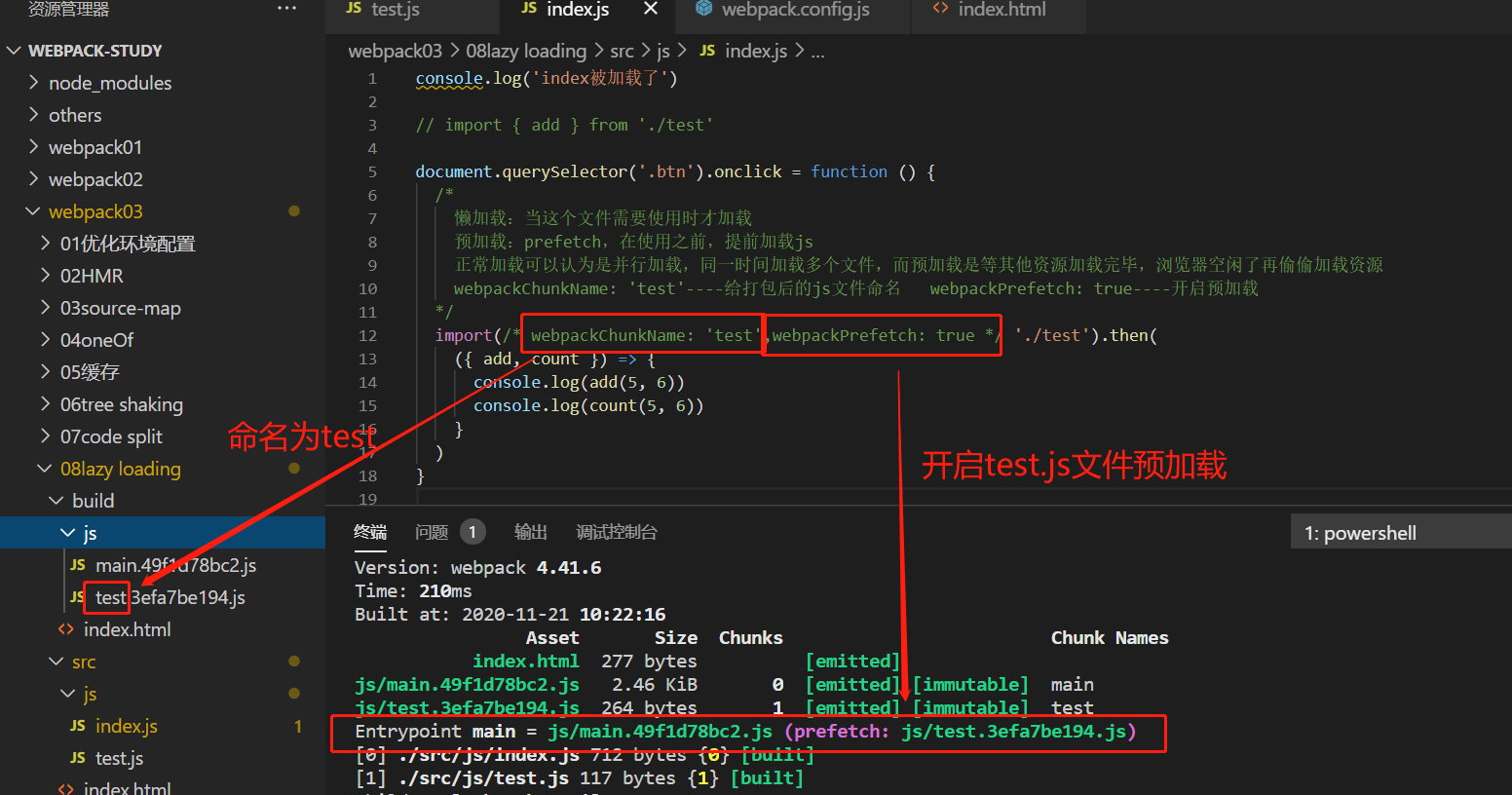The image size is (1512, 795).
Task: Switch to the 输出 output panel tab
Action: tap(531, 532)
